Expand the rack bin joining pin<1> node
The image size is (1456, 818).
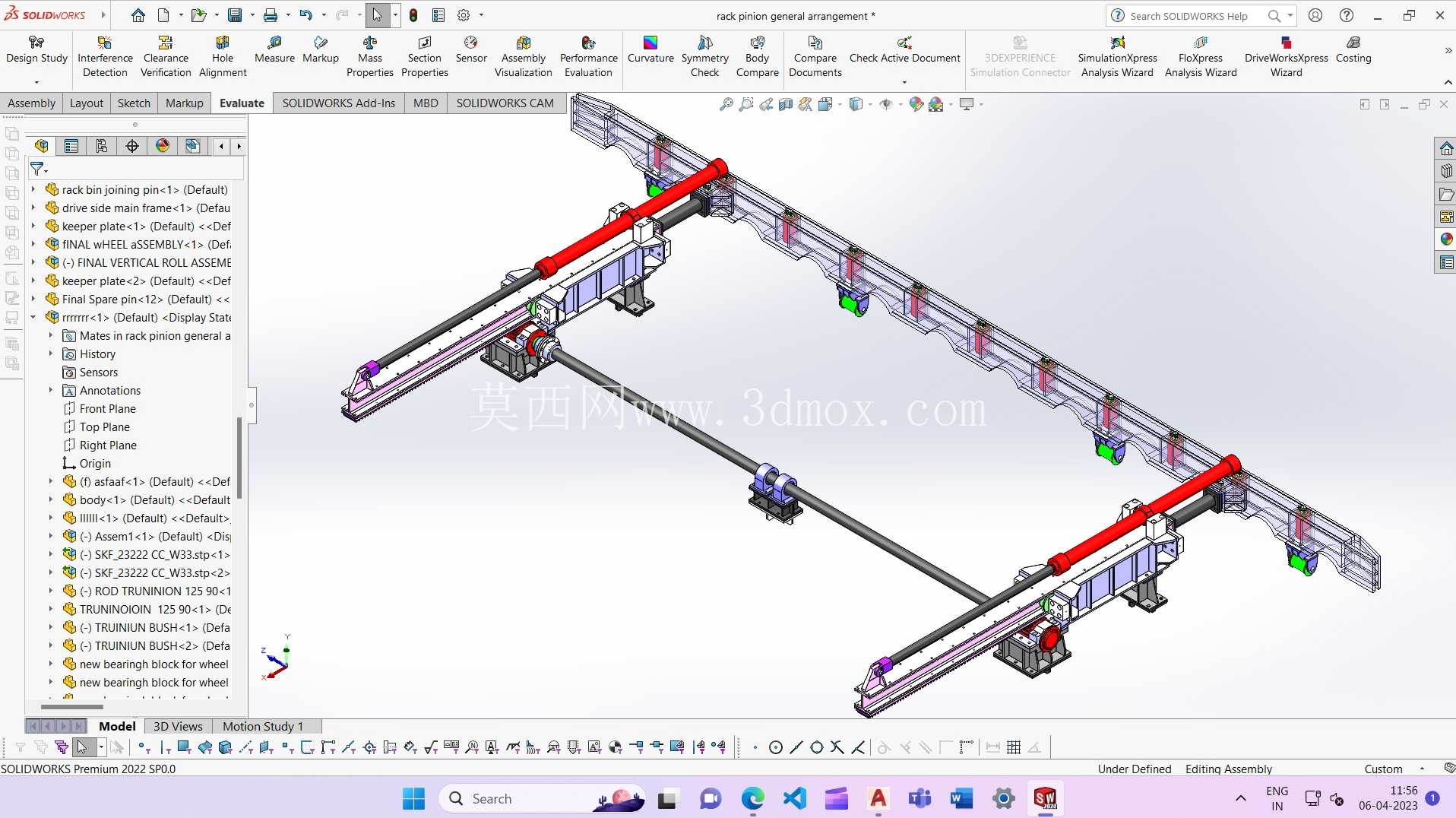(33, 189)
